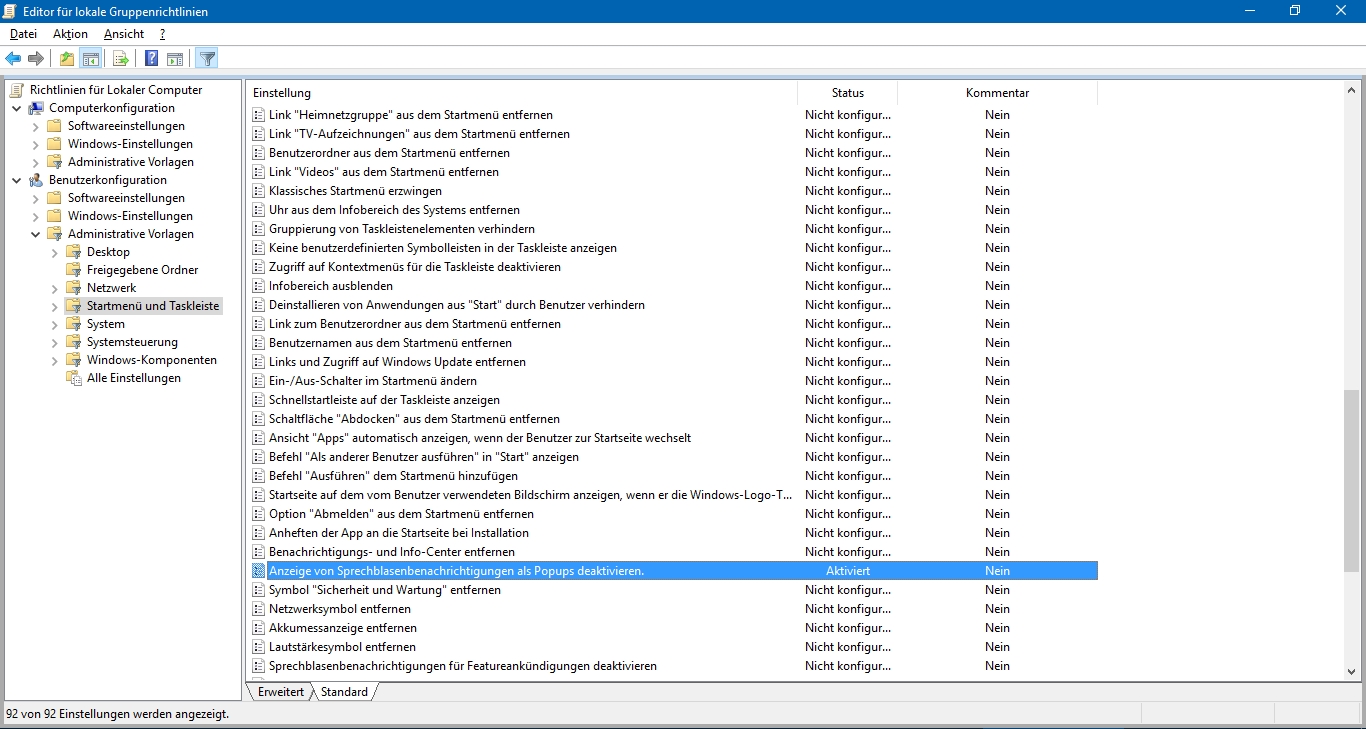Screen dimensions: 1366x729
Task: Click the list scrollbar down arrow
Action: click(1352, 672)
